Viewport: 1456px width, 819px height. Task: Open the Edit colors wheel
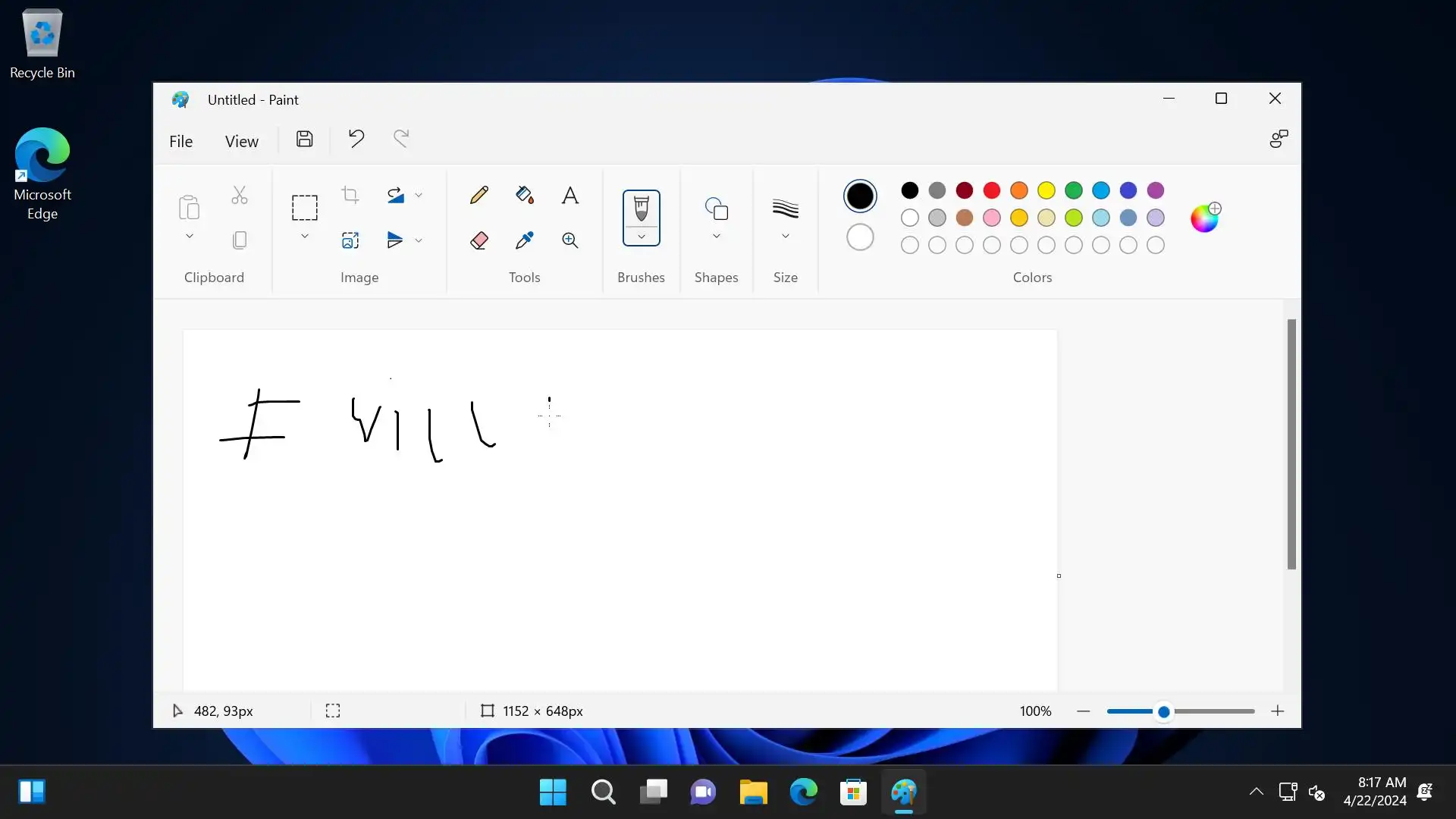click(1204, 218)
